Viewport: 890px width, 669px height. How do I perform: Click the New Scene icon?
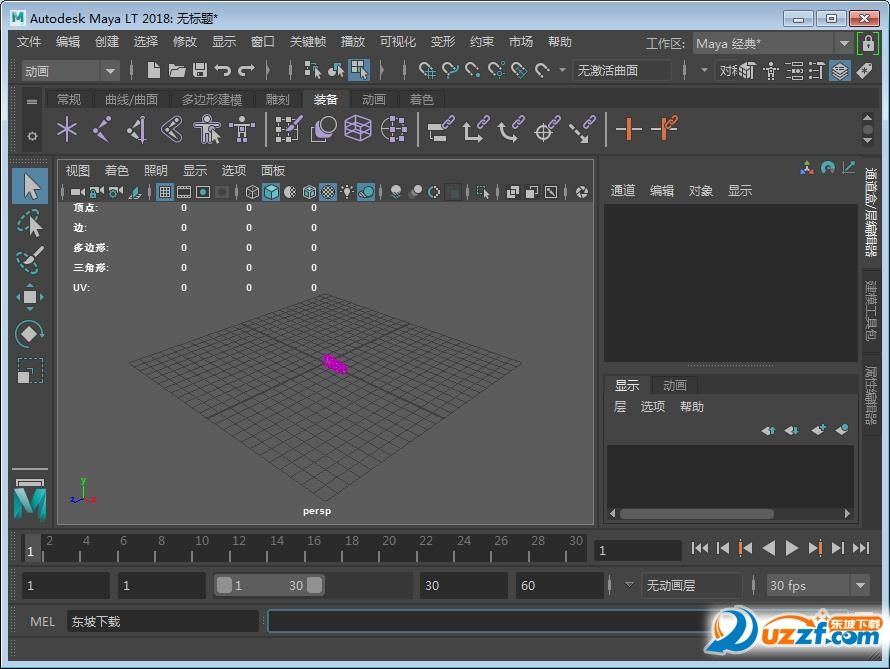point(153,70)
